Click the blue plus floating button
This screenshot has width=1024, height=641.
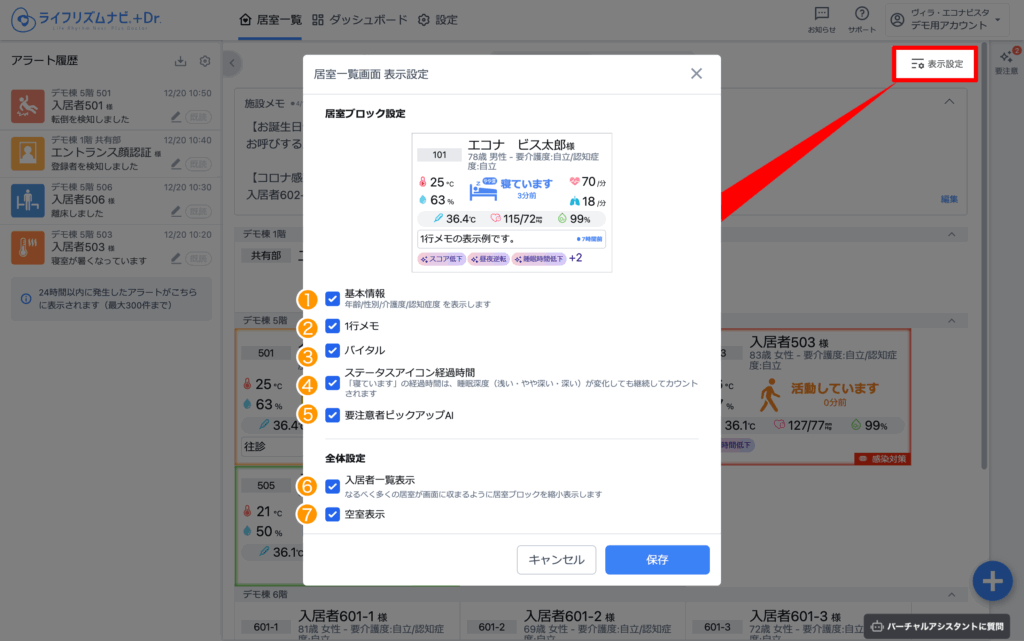tap(991, 581)
